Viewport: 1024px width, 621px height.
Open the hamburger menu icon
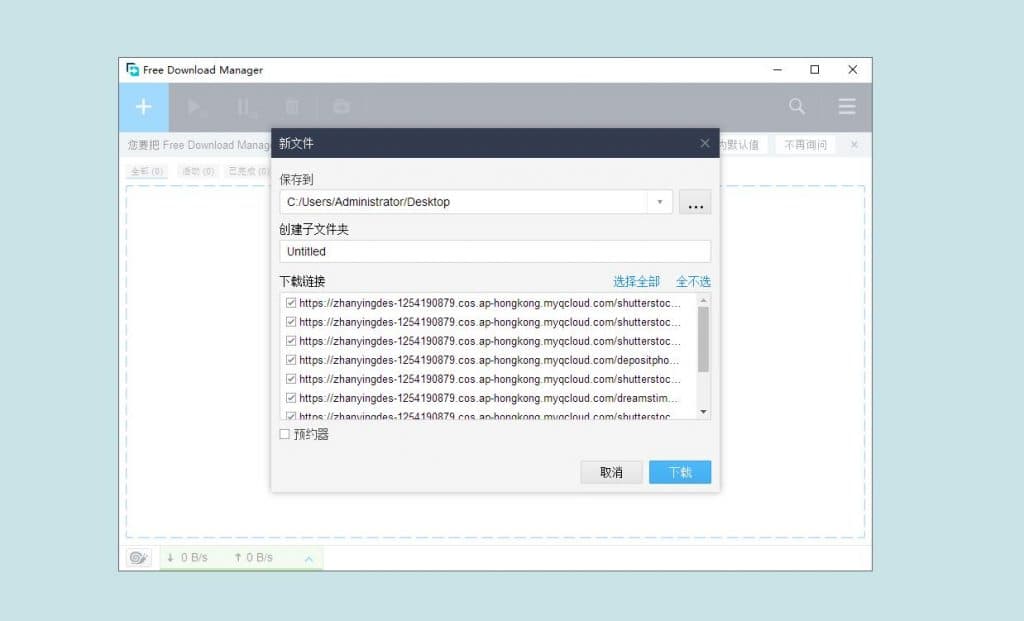pyautogui.click(x=846, y=106)
